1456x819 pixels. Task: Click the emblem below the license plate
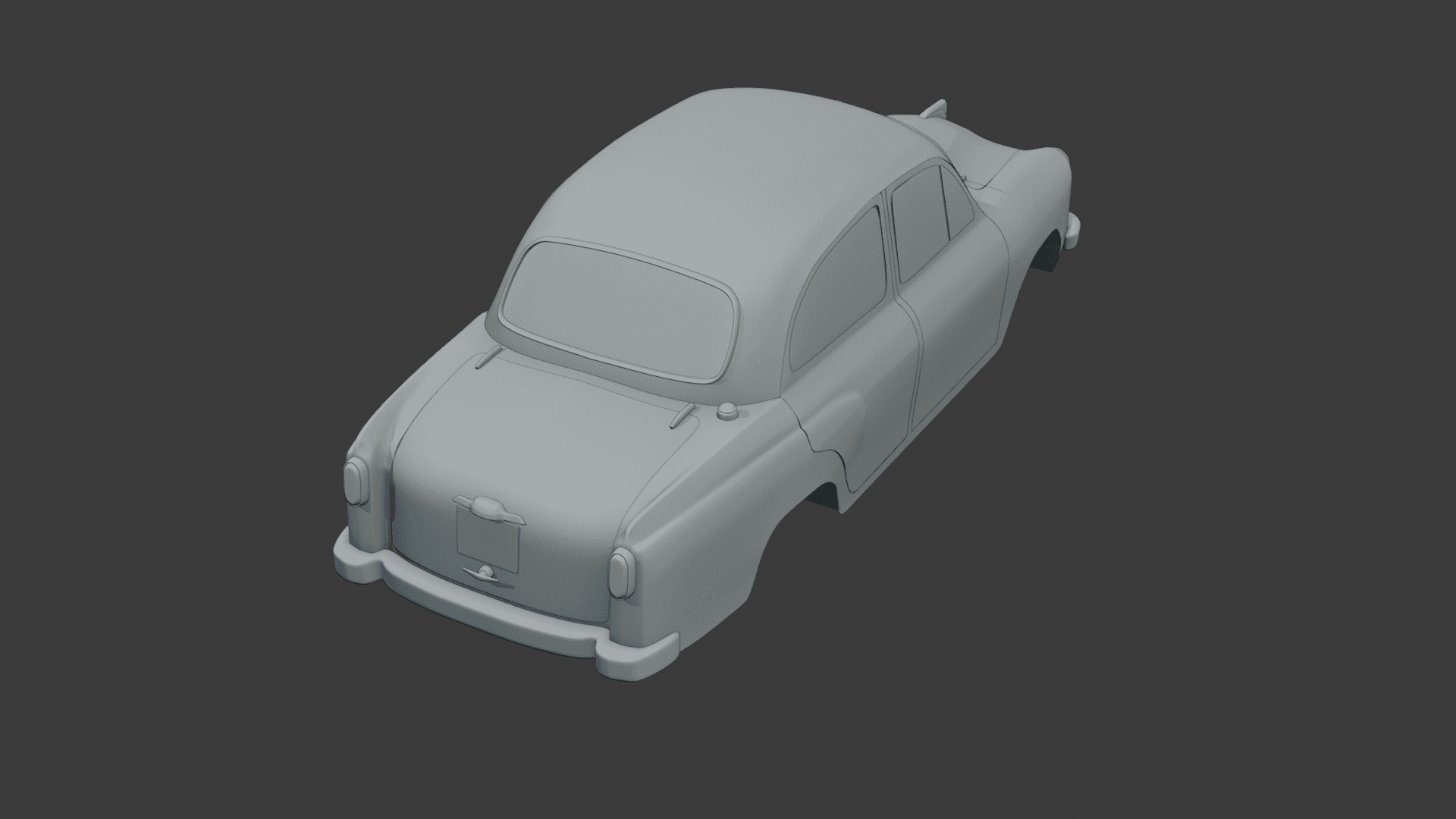tap(481, 573)
